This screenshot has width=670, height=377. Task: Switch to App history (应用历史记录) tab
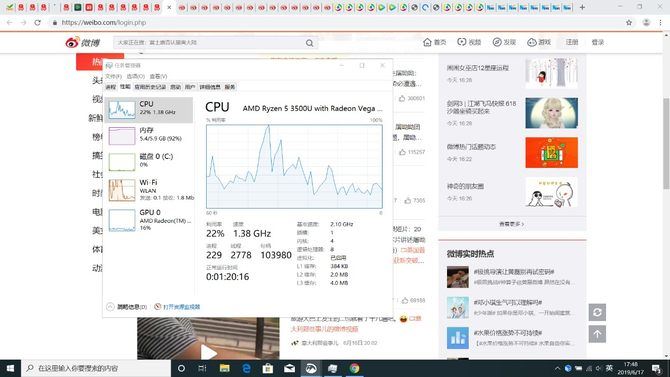point(150,87)
